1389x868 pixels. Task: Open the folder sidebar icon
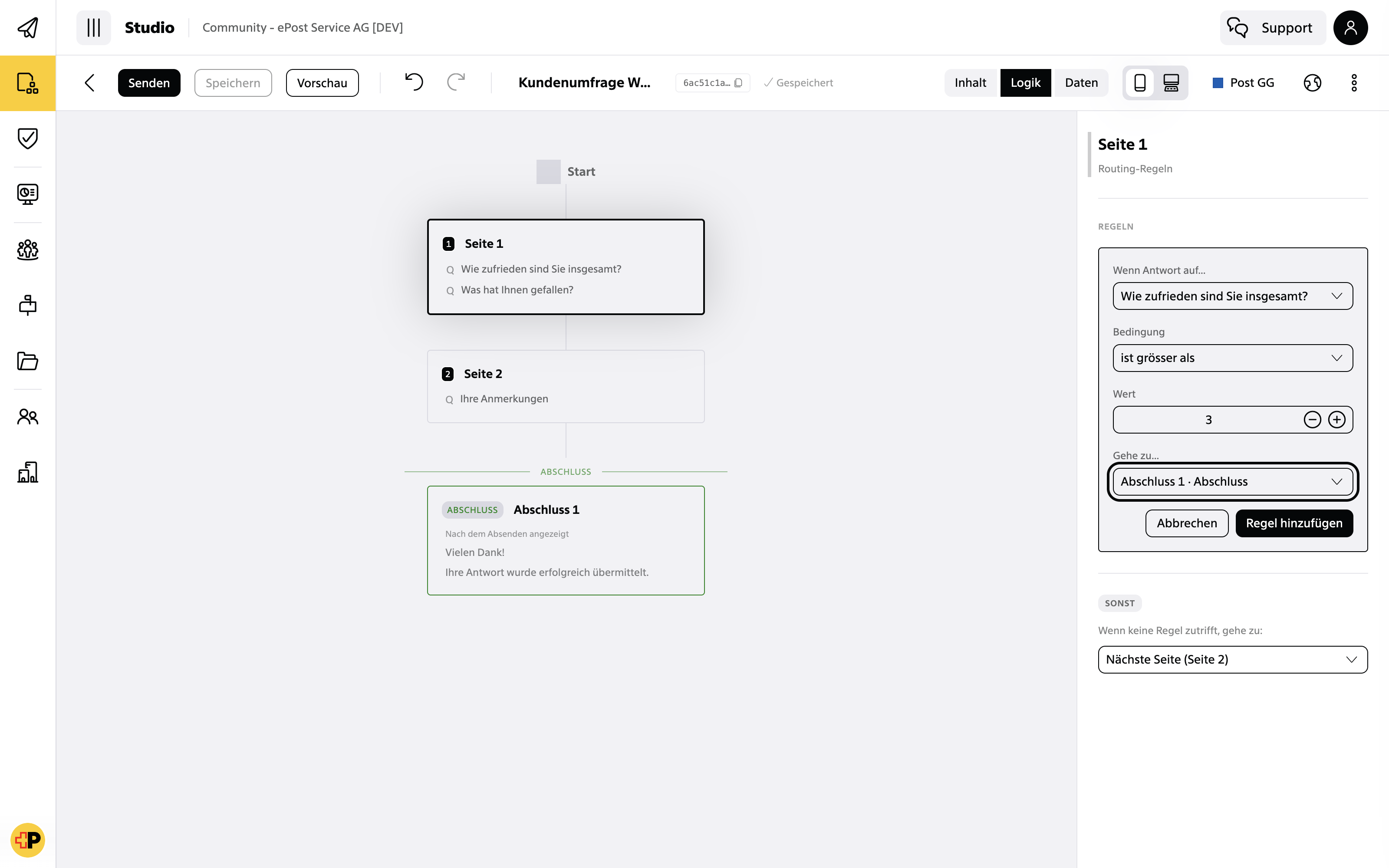(27, 361)
